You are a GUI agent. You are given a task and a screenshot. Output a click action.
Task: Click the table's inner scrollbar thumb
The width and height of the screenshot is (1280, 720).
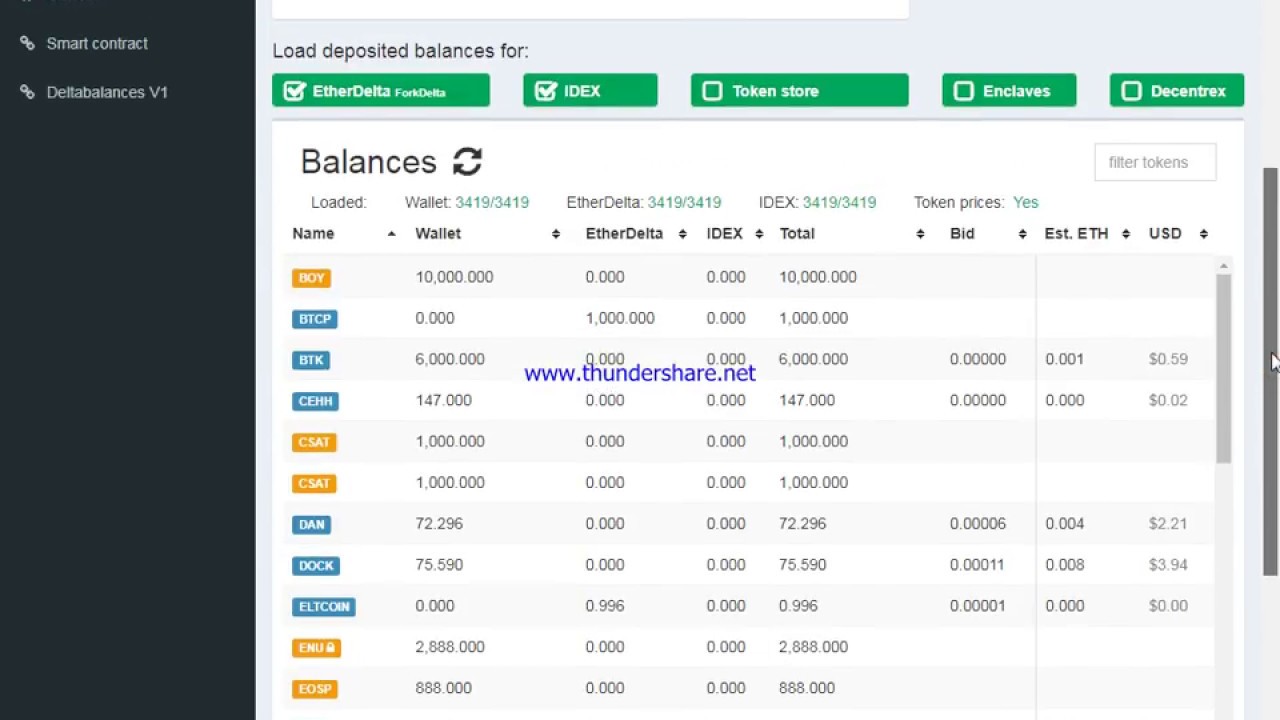click(1223, 368)
